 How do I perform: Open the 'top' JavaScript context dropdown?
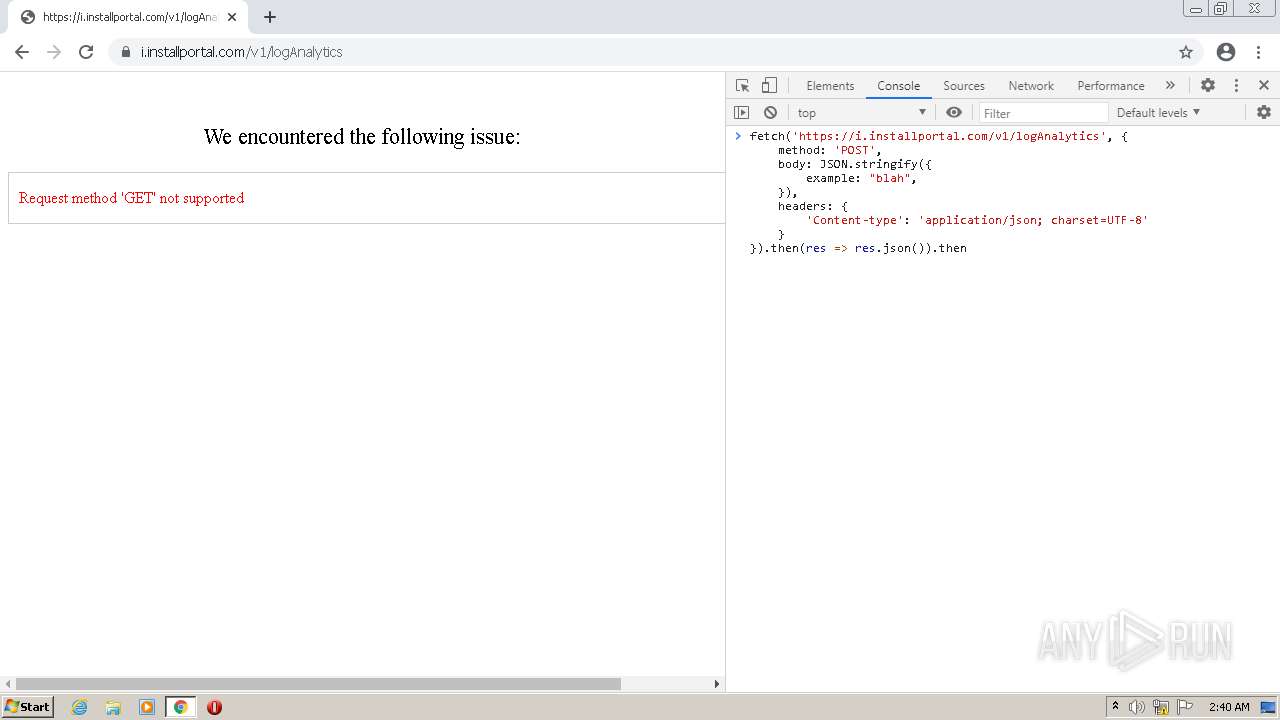tap(862, 113)
